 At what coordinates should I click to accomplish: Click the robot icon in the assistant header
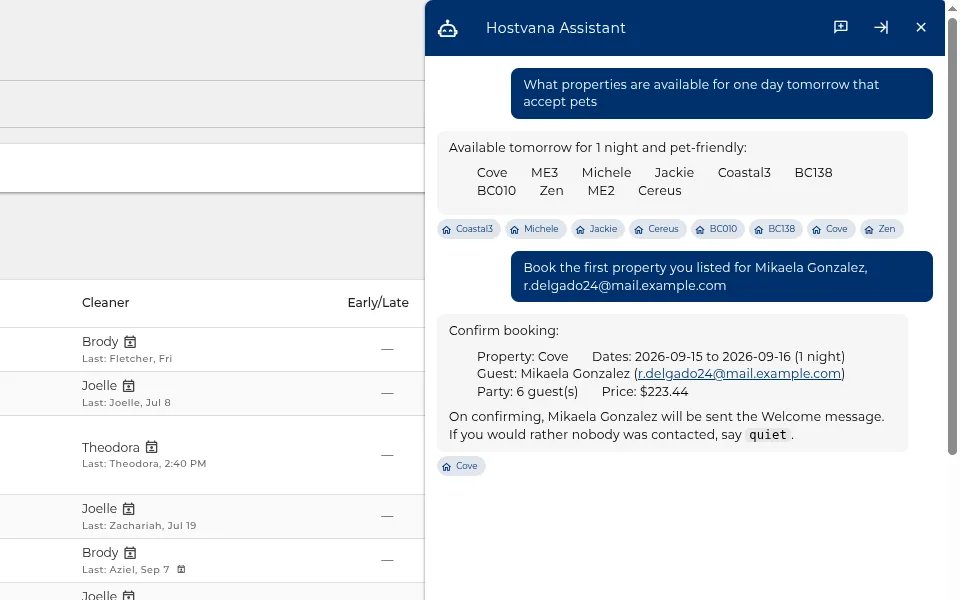448,28
